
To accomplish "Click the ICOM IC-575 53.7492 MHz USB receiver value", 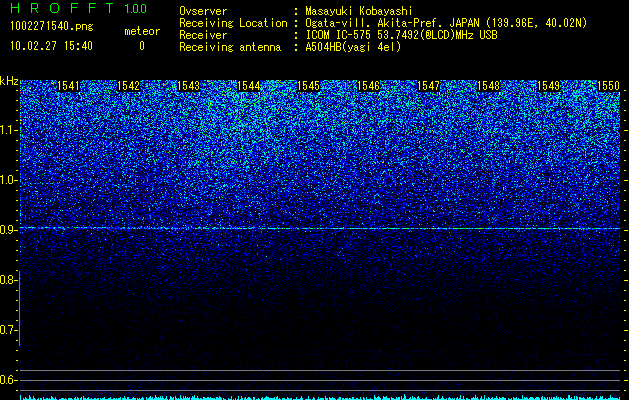I will coord(401,35).
